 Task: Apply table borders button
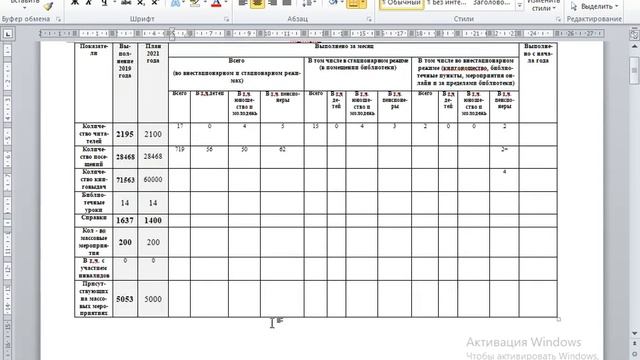click(353, 3)
